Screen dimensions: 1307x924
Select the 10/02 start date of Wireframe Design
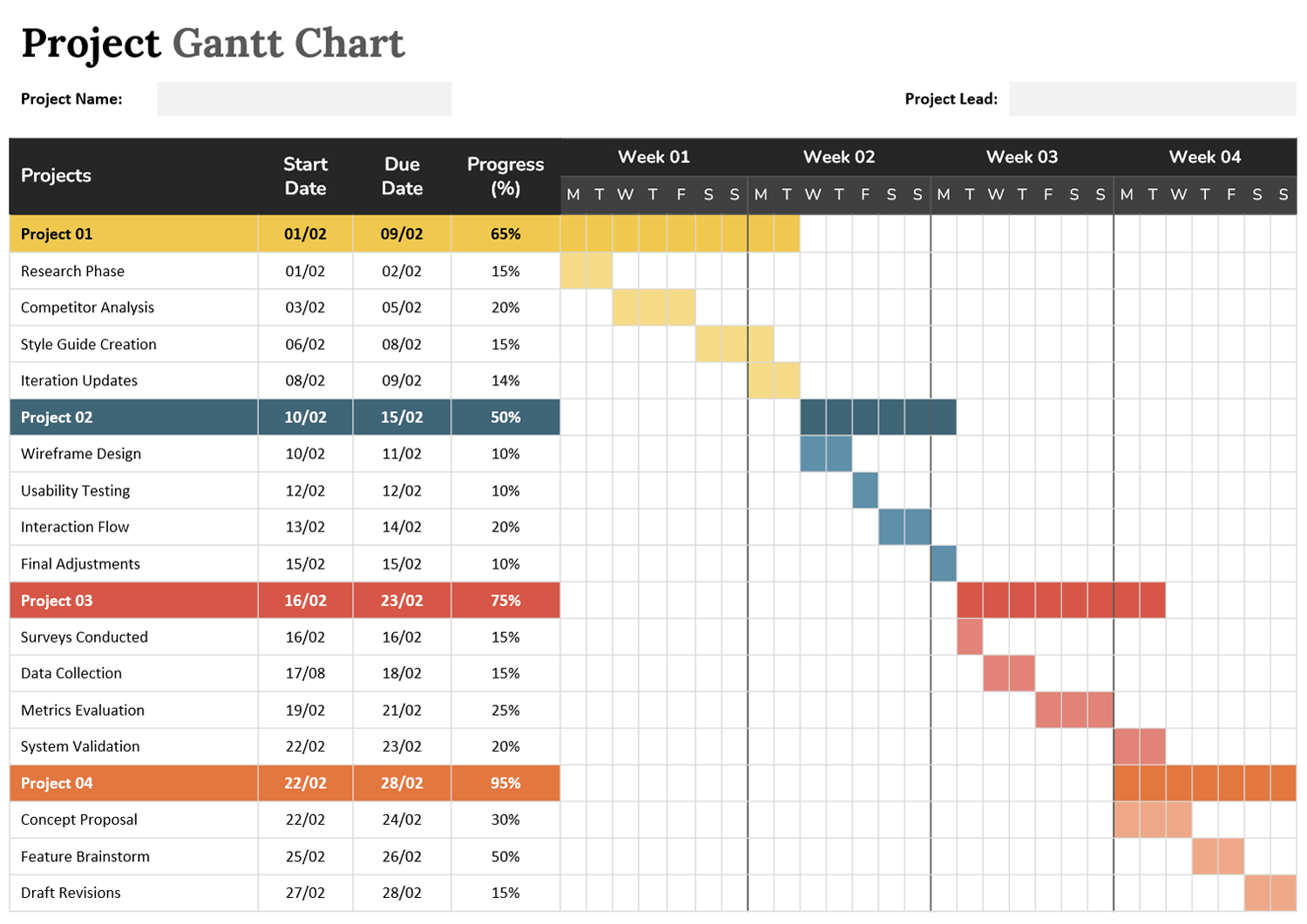pyautogui.click(x=305, y=453)
